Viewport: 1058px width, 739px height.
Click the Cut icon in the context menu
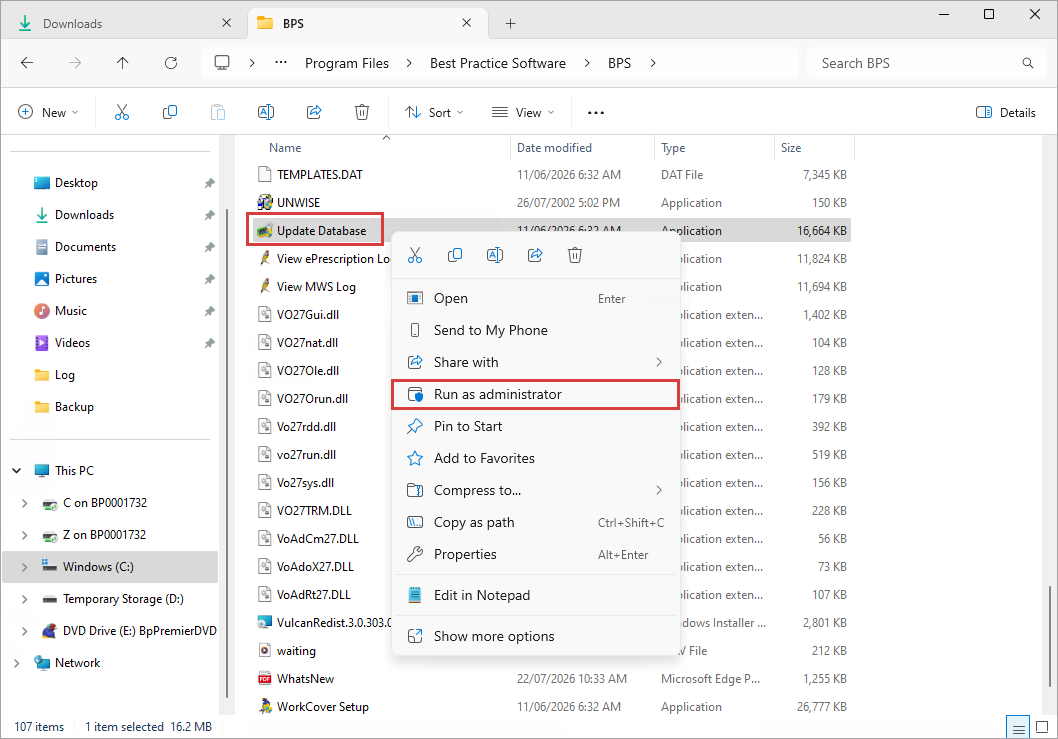(415, 255)
